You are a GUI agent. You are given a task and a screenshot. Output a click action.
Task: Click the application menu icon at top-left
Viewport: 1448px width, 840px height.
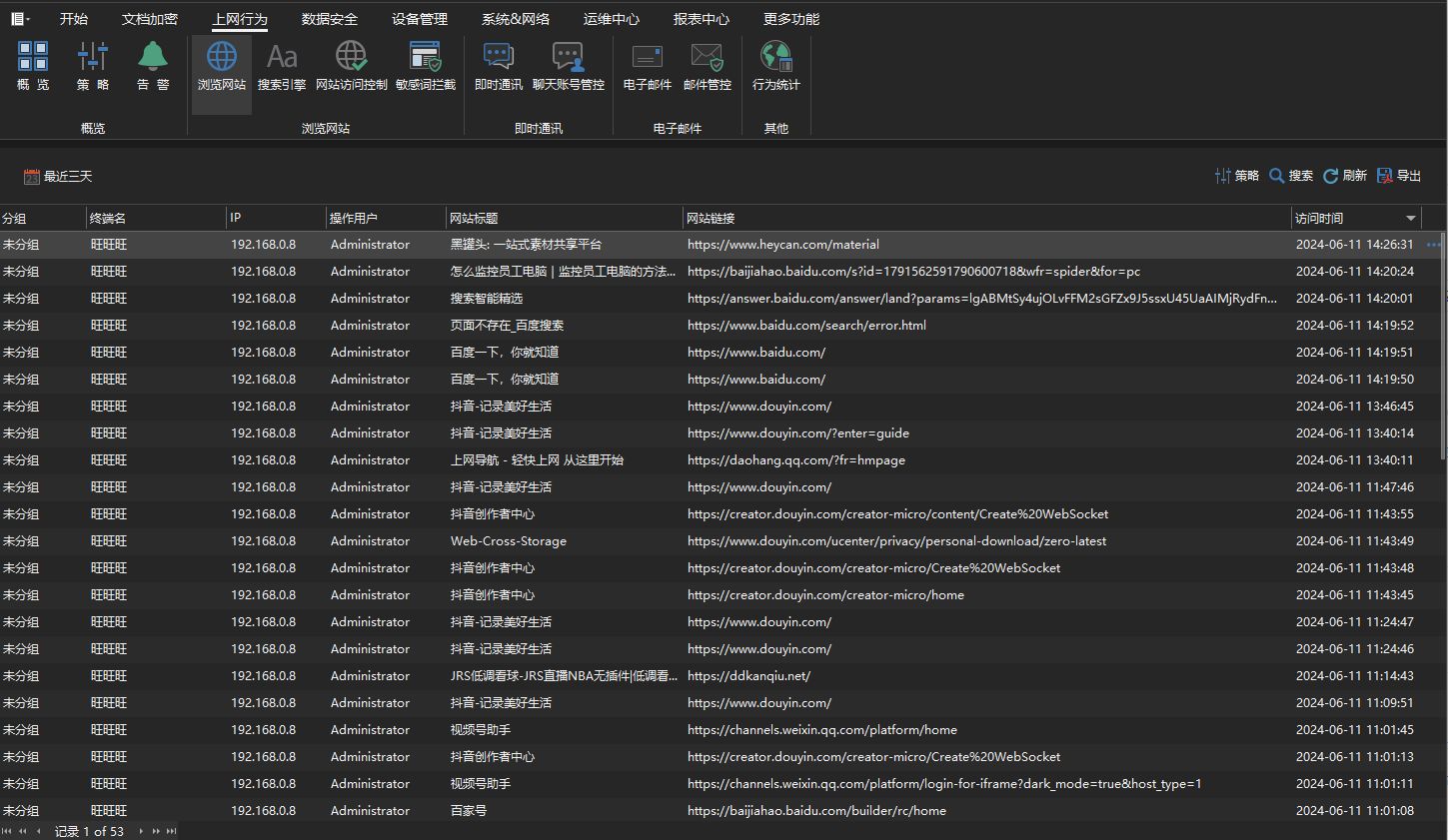pyautogui.click(x=20, y=19)
